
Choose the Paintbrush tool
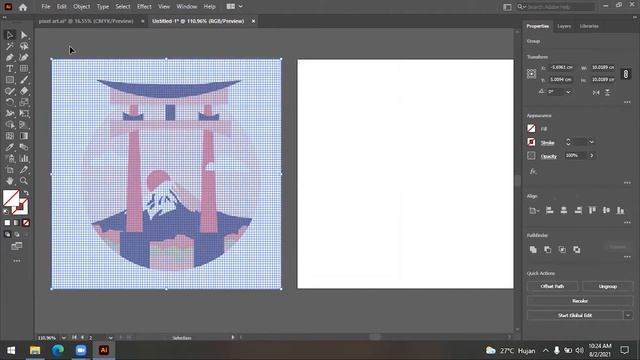click(24, 80)
